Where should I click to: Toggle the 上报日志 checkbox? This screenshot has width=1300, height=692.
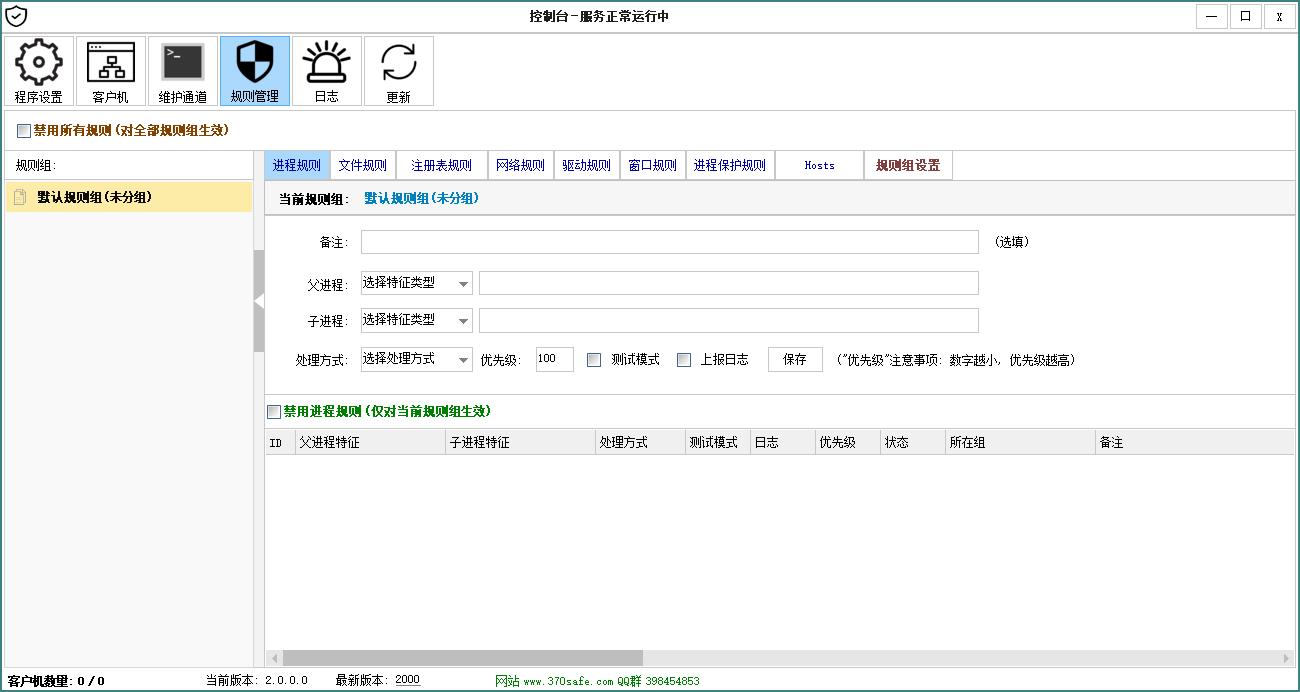click(684, 360)
